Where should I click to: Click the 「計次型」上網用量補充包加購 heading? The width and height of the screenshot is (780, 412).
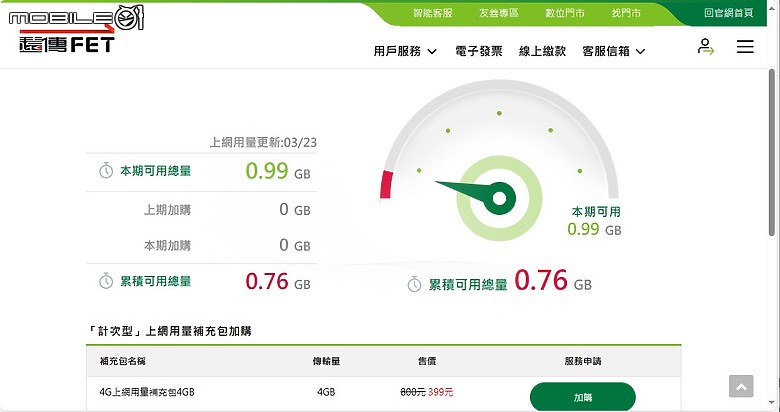point(169,331)
